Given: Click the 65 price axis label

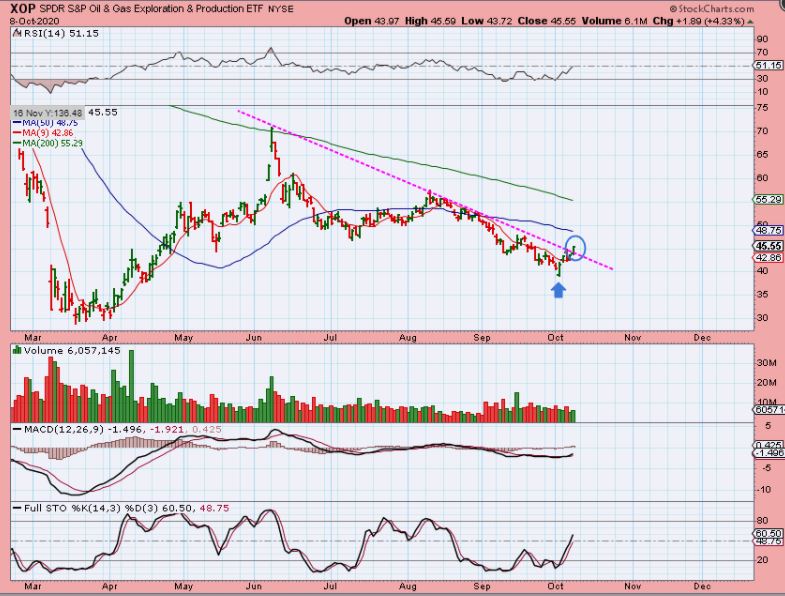Looking at the screenshot, I should point(762,154).
